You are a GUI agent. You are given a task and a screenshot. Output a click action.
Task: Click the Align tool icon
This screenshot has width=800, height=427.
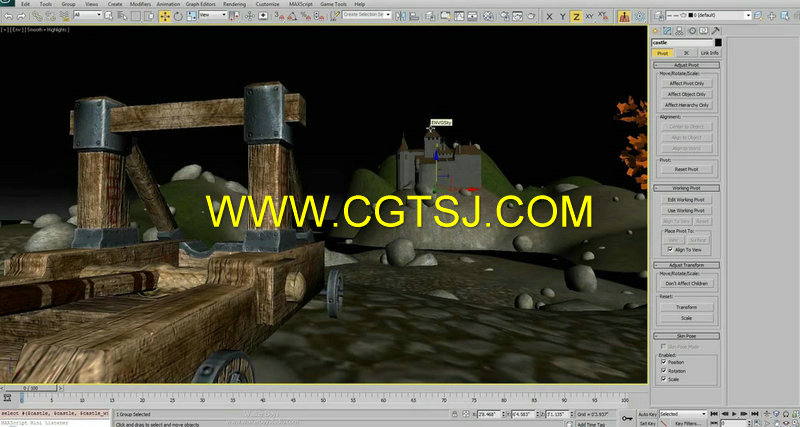click(x=414, y=16)
